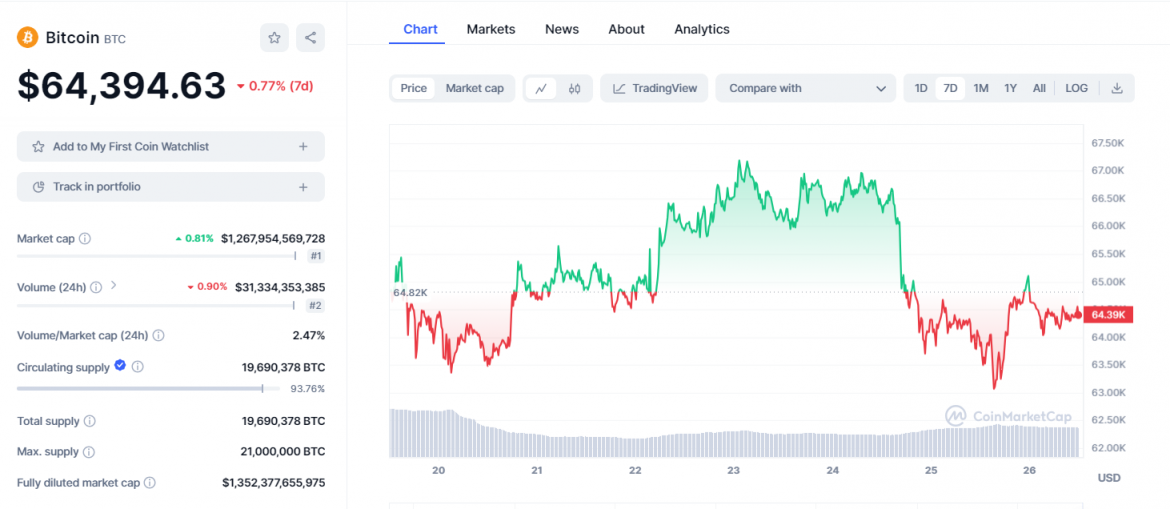
Task: Click Track in portfolio button
Action: tap(171, 187)
